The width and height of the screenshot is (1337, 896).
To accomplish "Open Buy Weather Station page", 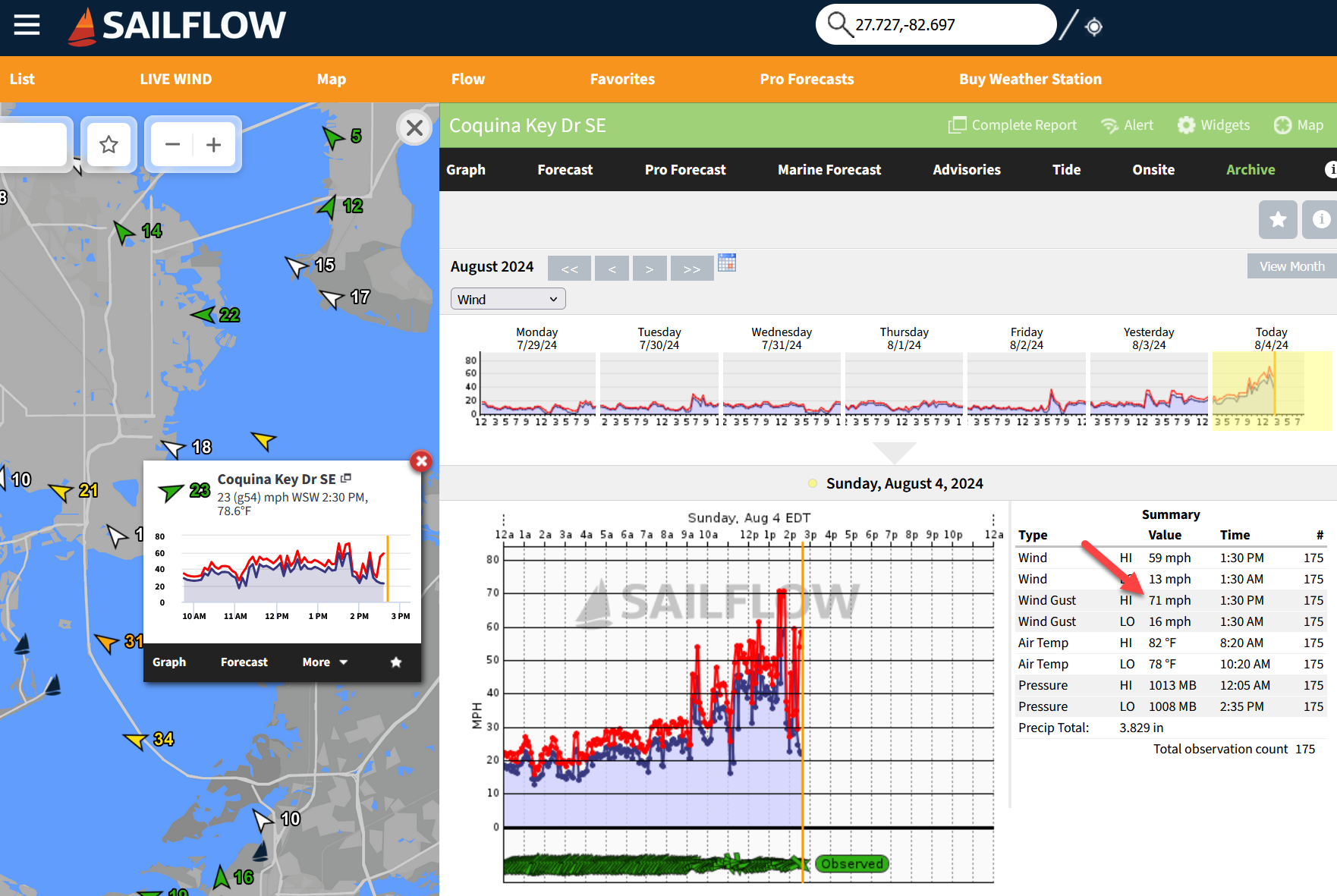I will point(1030,79).
